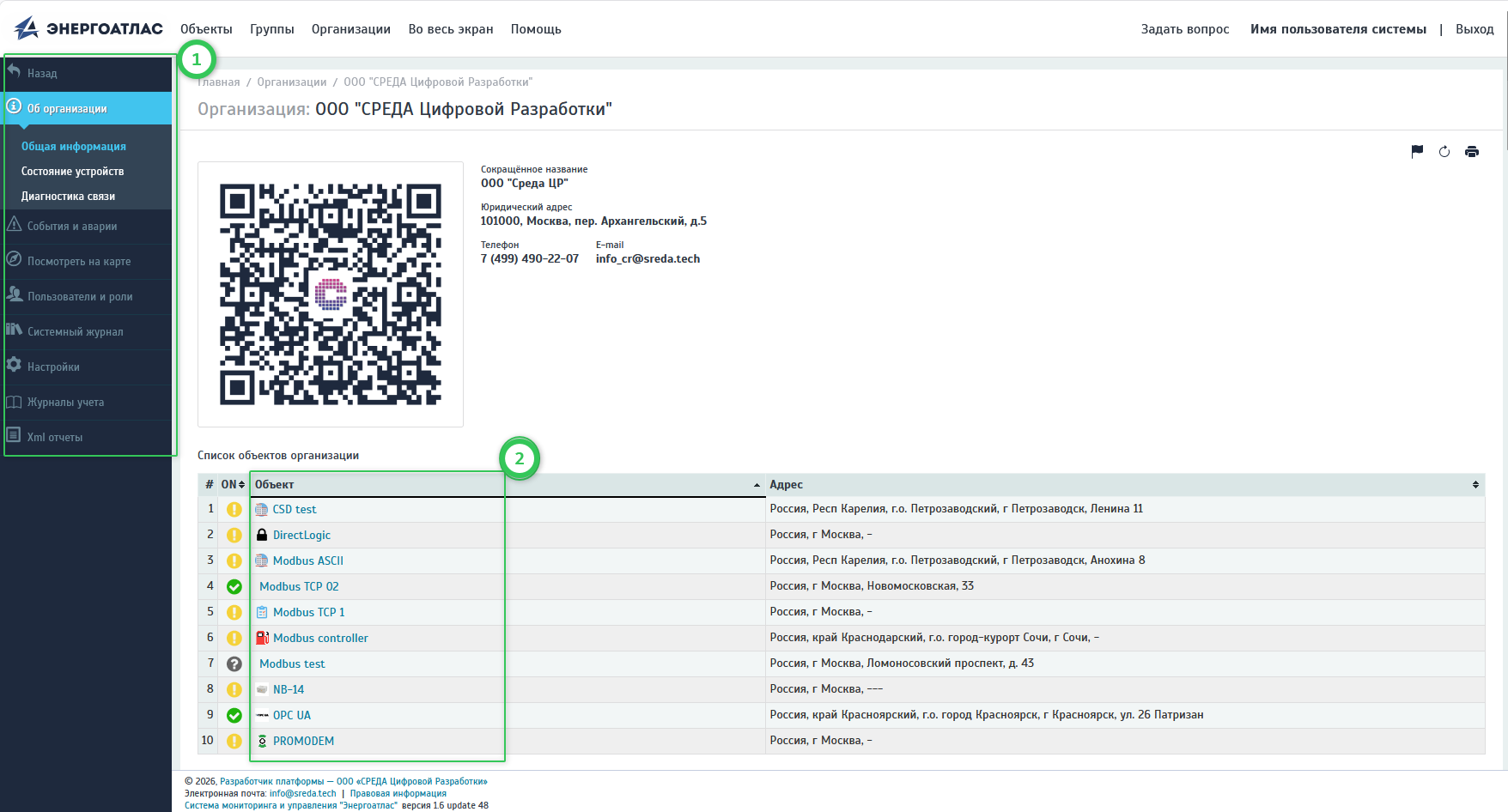Click the compass icon for Посмотреть на карте

click(14, 260)
